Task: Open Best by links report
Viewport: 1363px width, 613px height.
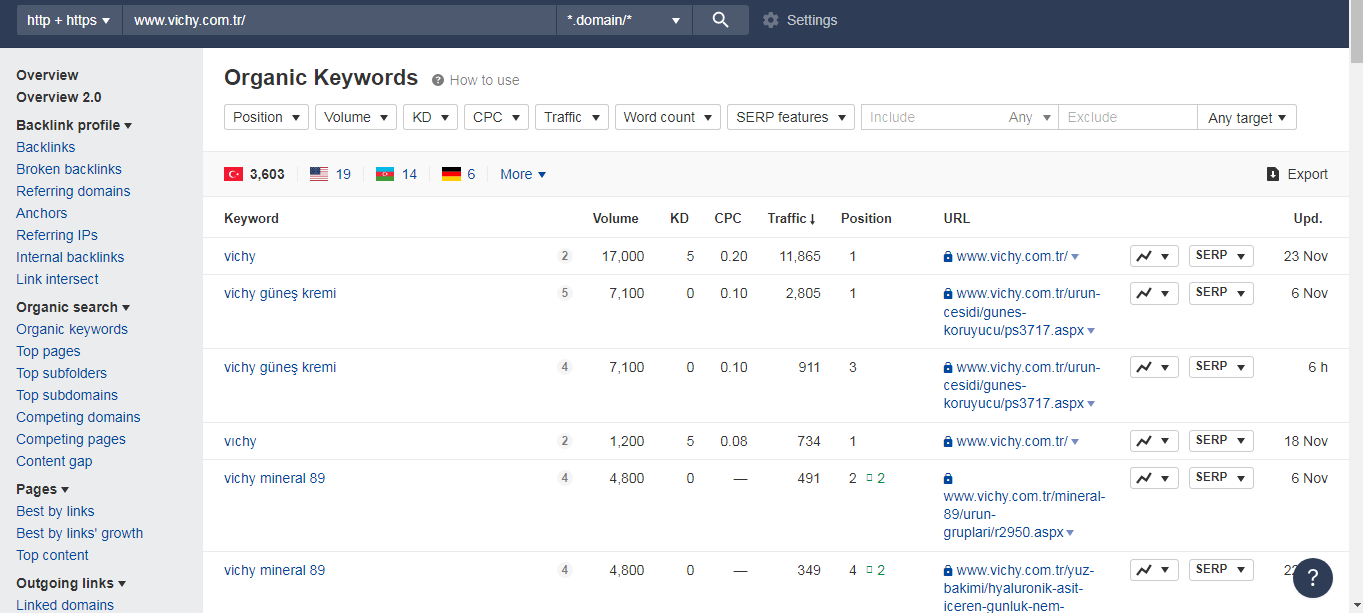Action: pos(55,511)
